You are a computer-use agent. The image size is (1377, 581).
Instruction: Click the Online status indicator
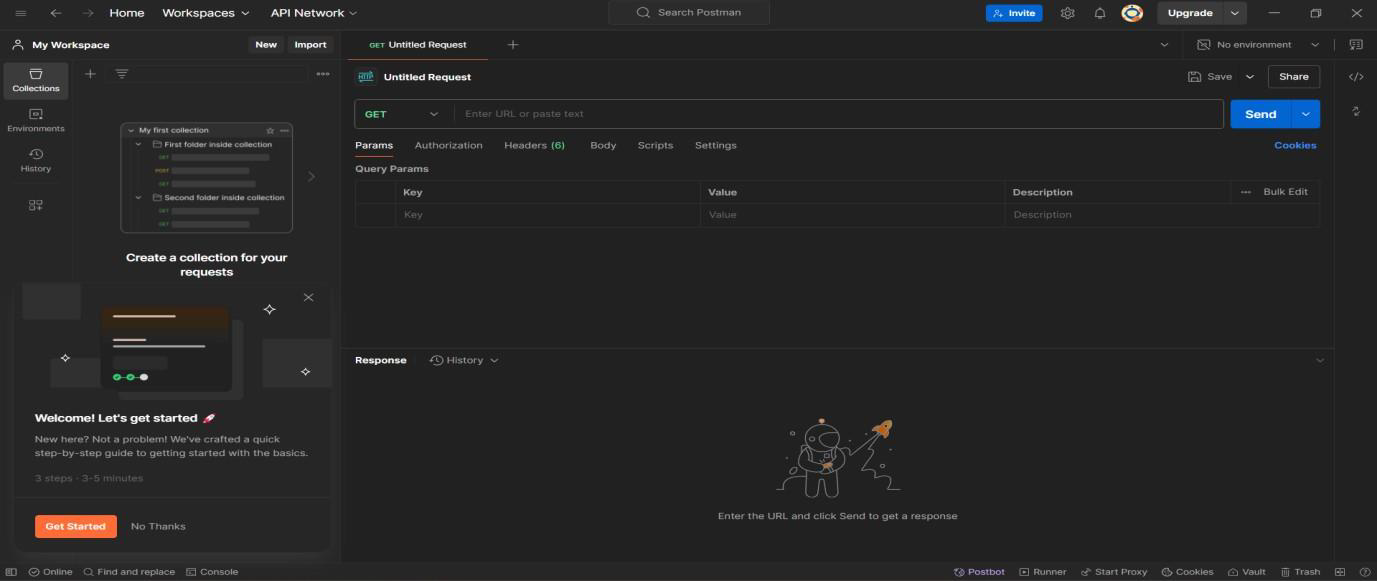[x=50, y=572]
